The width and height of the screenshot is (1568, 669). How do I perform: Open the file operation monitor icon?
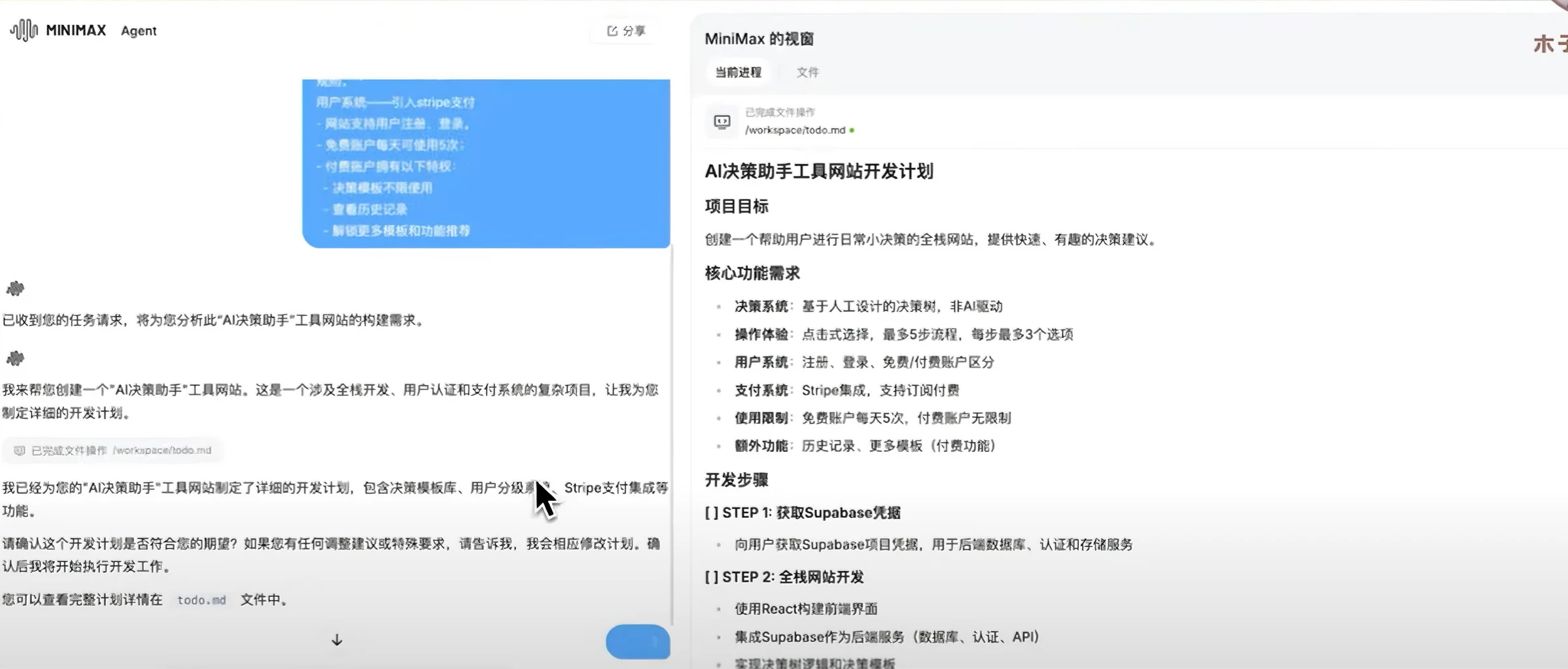pos(722,122)
